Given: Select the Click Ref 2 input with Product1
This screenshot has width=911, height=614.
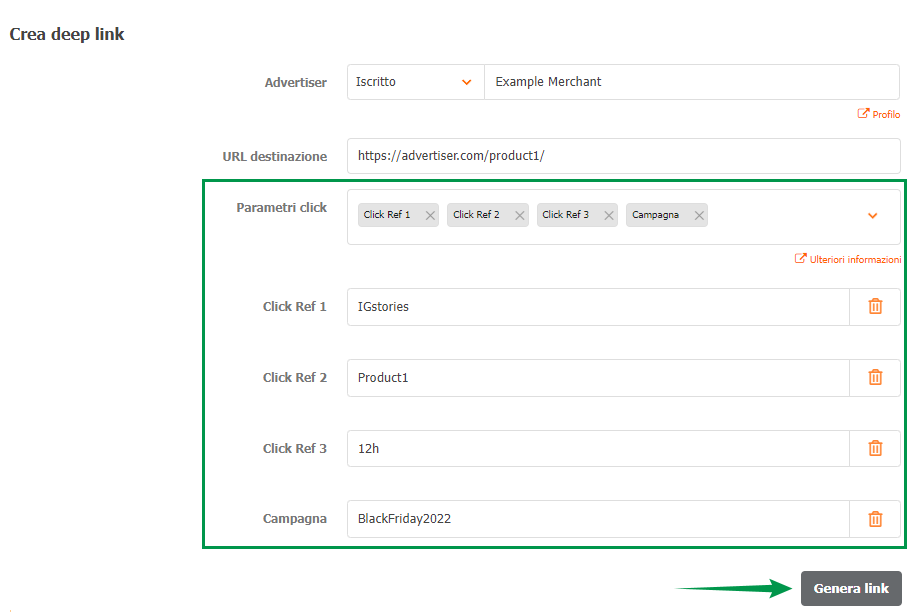Looking at the screenshot, I should point(598,378).
